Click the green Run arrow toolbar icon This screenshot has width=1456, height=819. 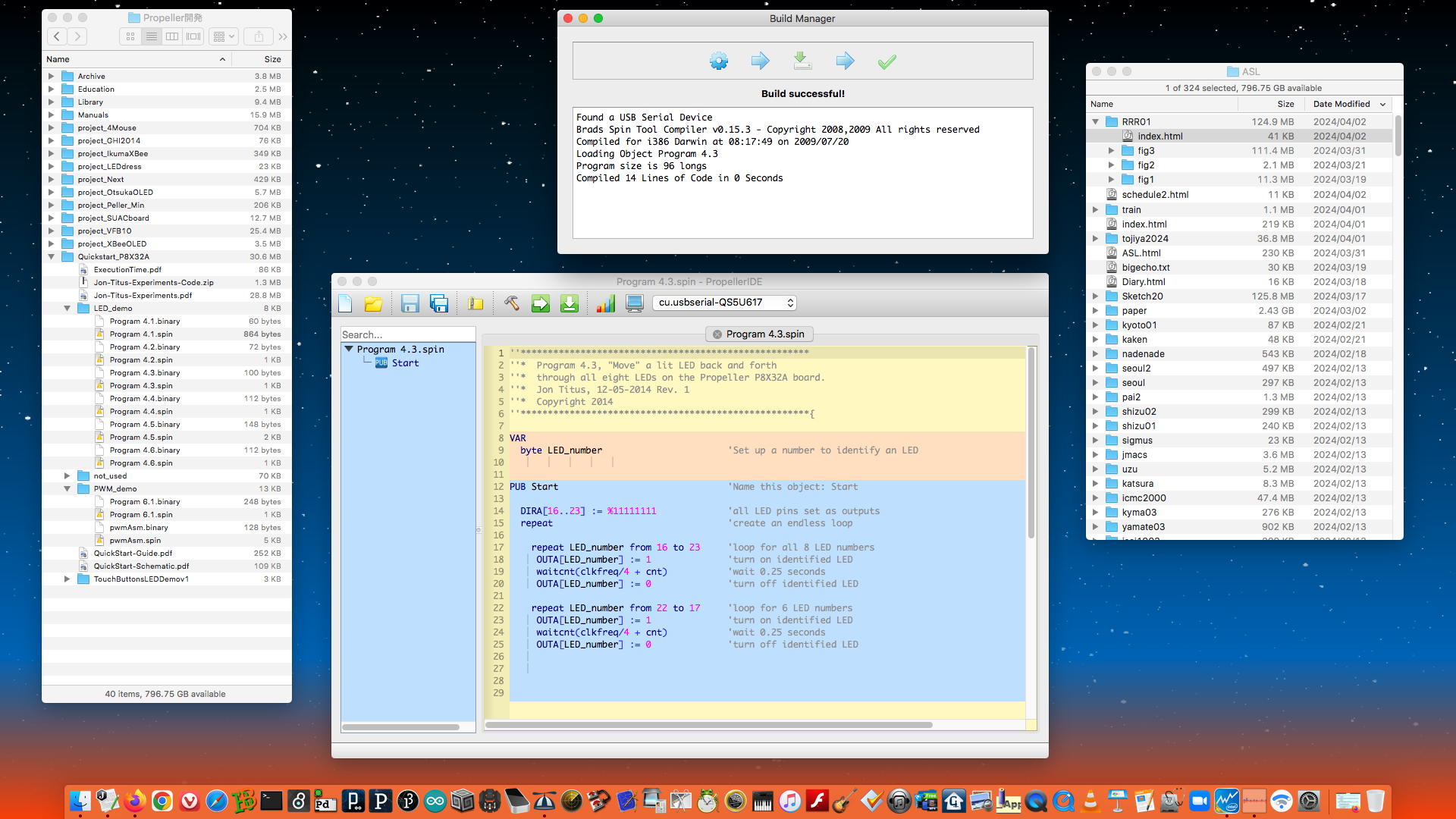tap(540, 303)
